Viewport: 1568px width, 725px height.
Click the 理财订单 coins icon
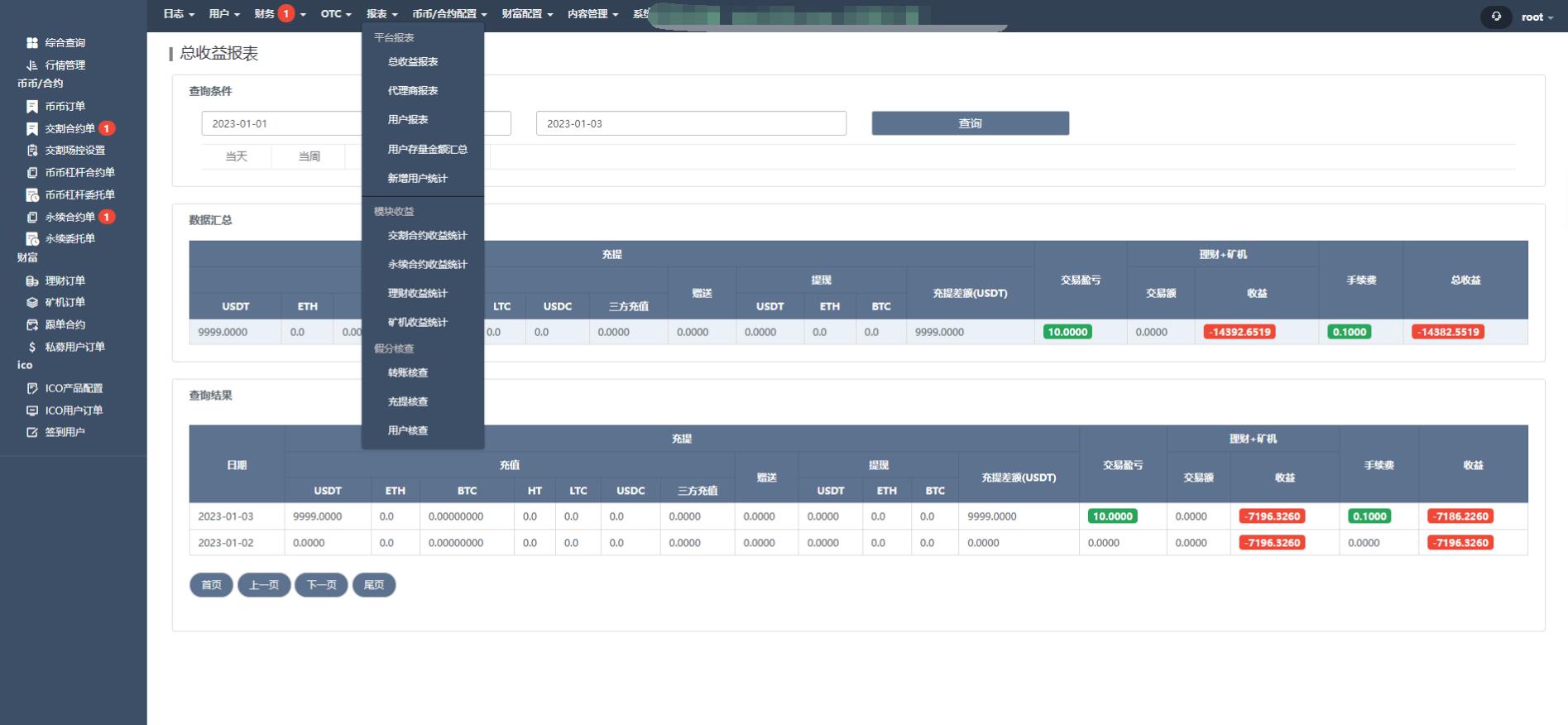click(x=32, y=281)
